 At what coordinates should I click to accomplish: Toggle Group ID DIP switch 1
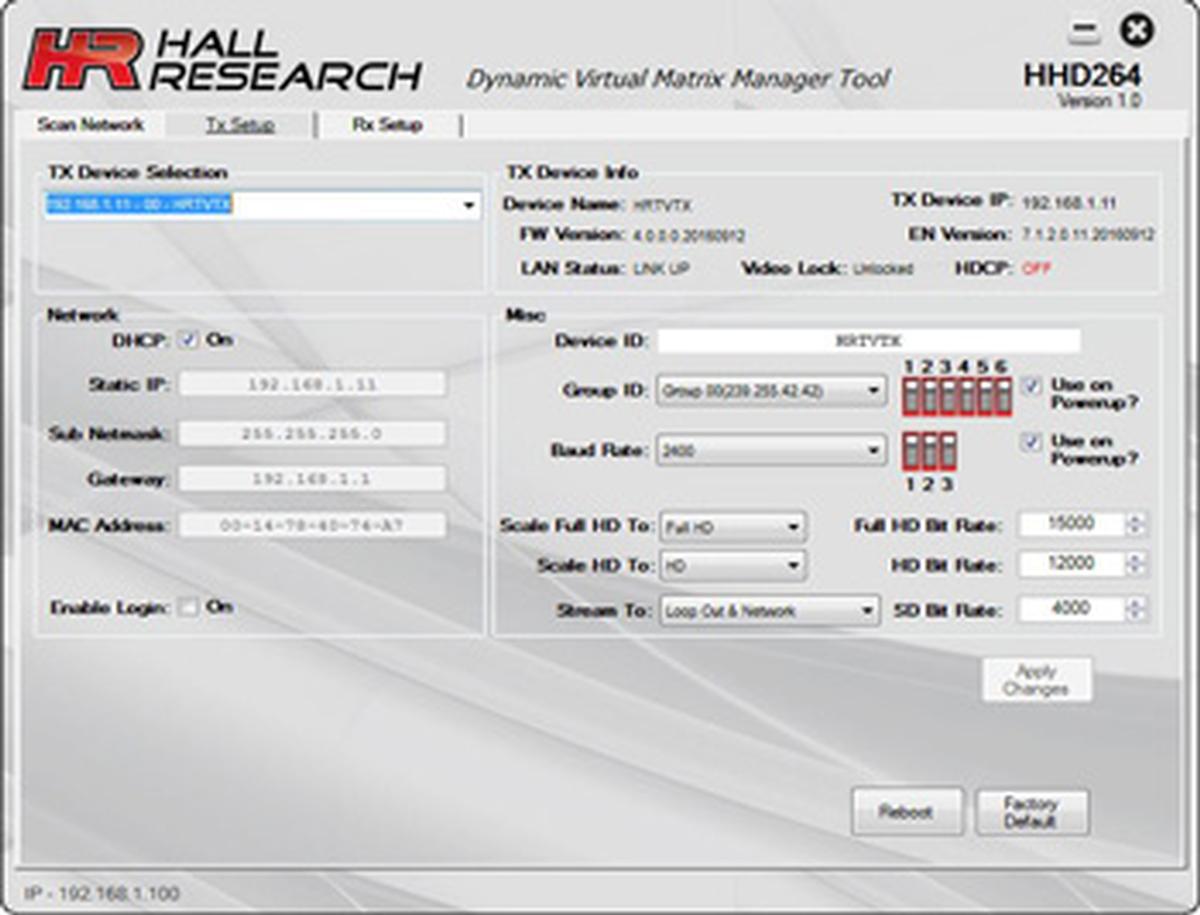(x=911, y=397)
